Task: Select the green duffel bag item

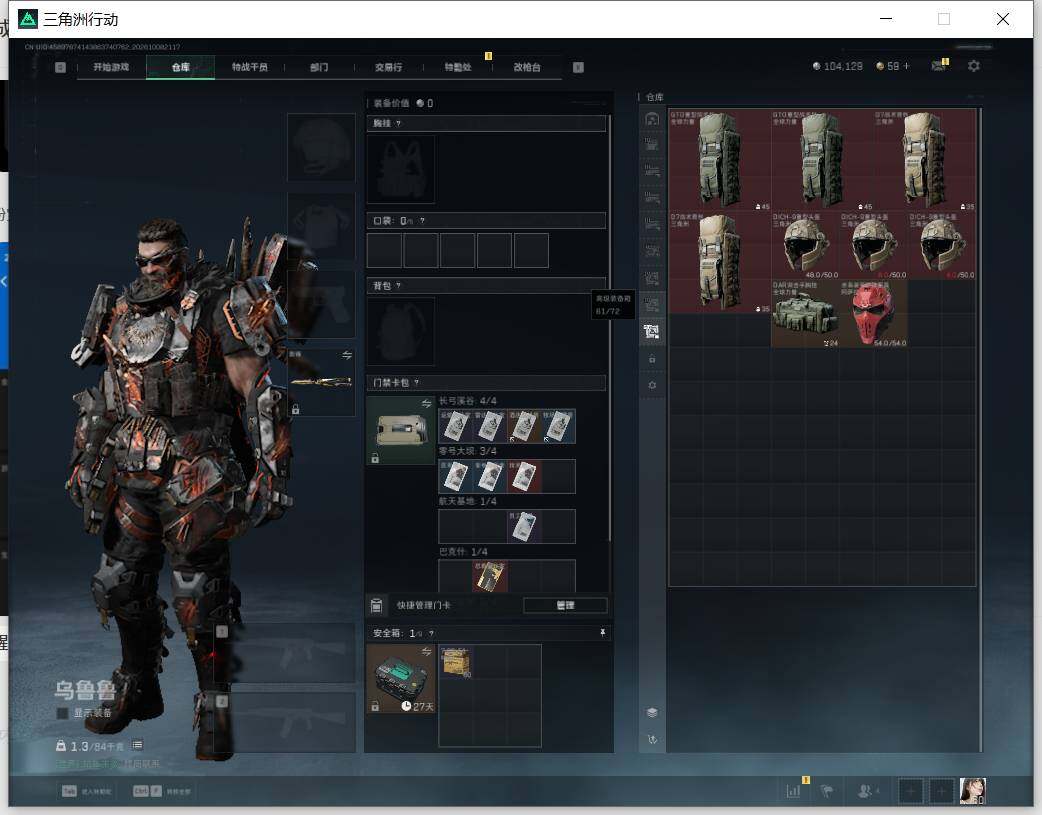Action: click(x=805, y=313)
